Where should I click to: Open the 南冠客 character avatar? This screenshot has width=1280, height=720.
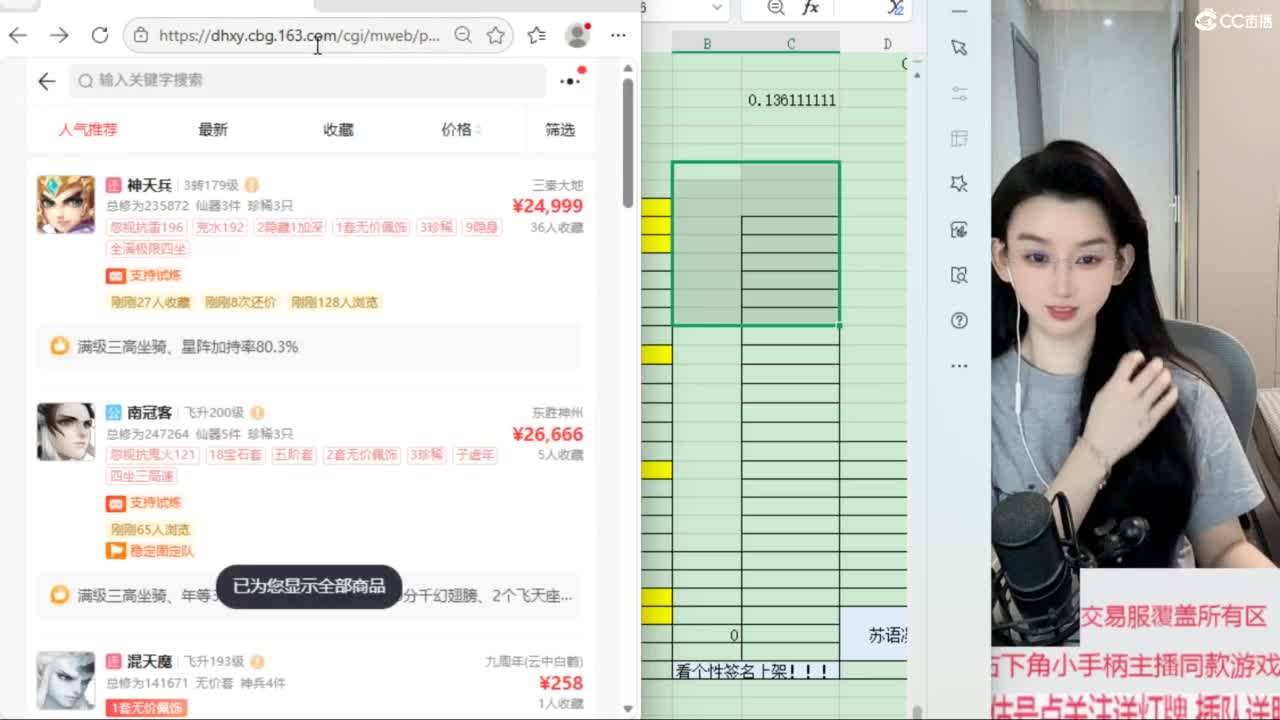pos(66,432)
